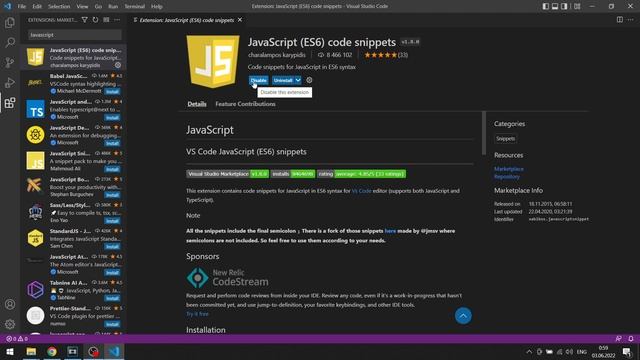The image size is (640, 360).
Task: Open errors and warnings in status bar
Action: (17, 339)
